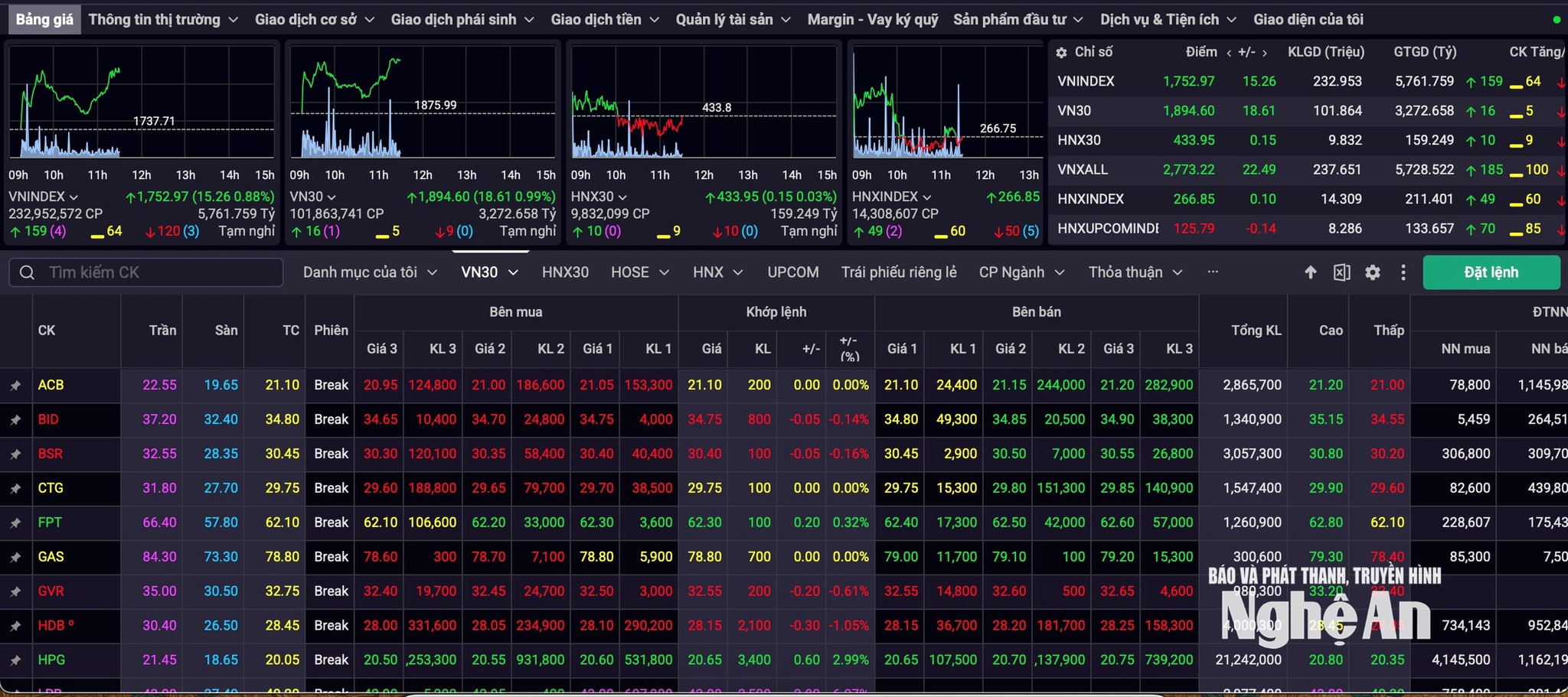Click the up arrow icon near Đặt lệnh
The width and height of the screenshot is (1568, 697).
pyautogui.click(x=1311, y=272)
